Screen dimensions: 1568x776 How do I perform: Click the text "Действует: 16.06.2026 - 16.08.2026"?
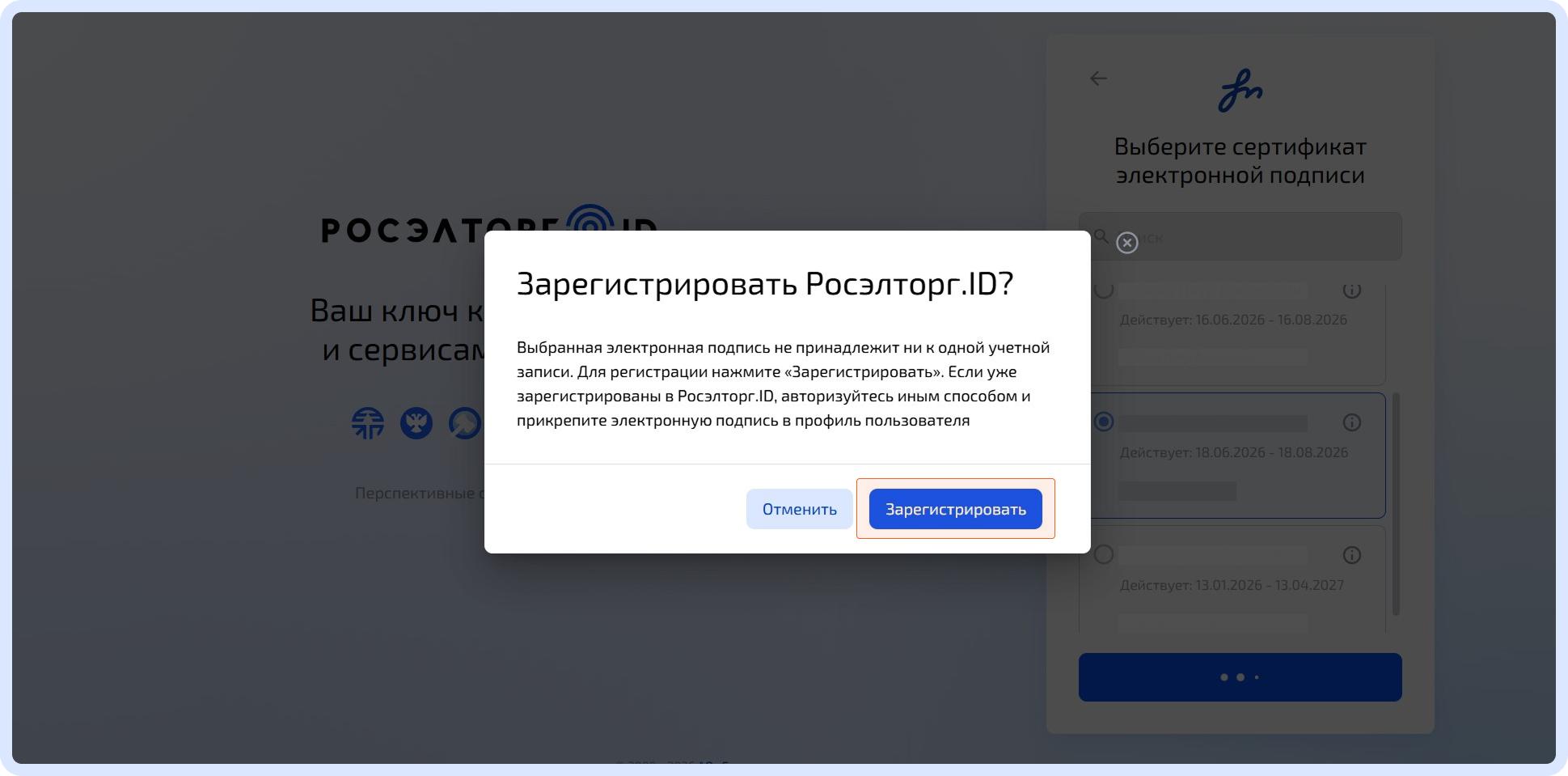click(x=1234, y=320)
